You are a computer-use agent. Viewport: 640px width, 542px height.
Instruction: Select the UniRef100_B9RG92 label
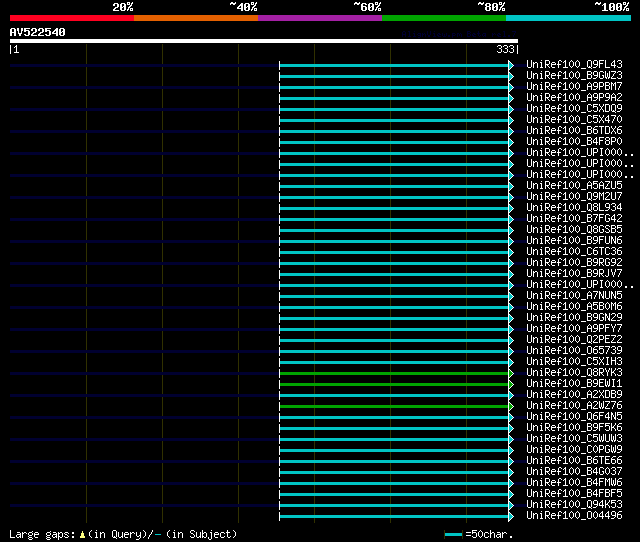point(574,262)
